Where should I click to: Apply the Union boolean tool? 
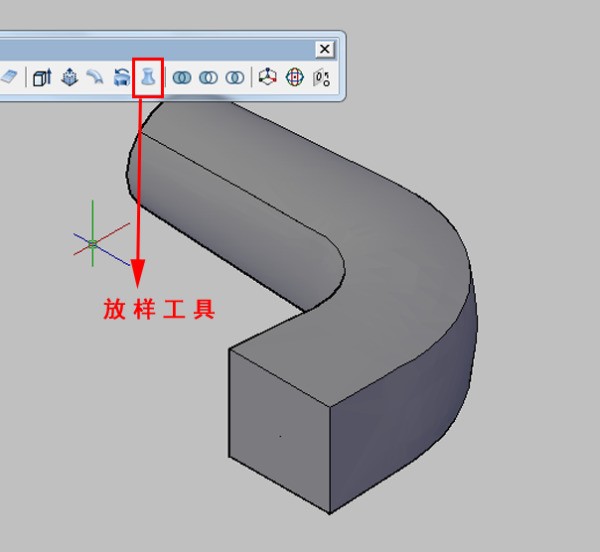pyautogui.click(x=182, y=78)
